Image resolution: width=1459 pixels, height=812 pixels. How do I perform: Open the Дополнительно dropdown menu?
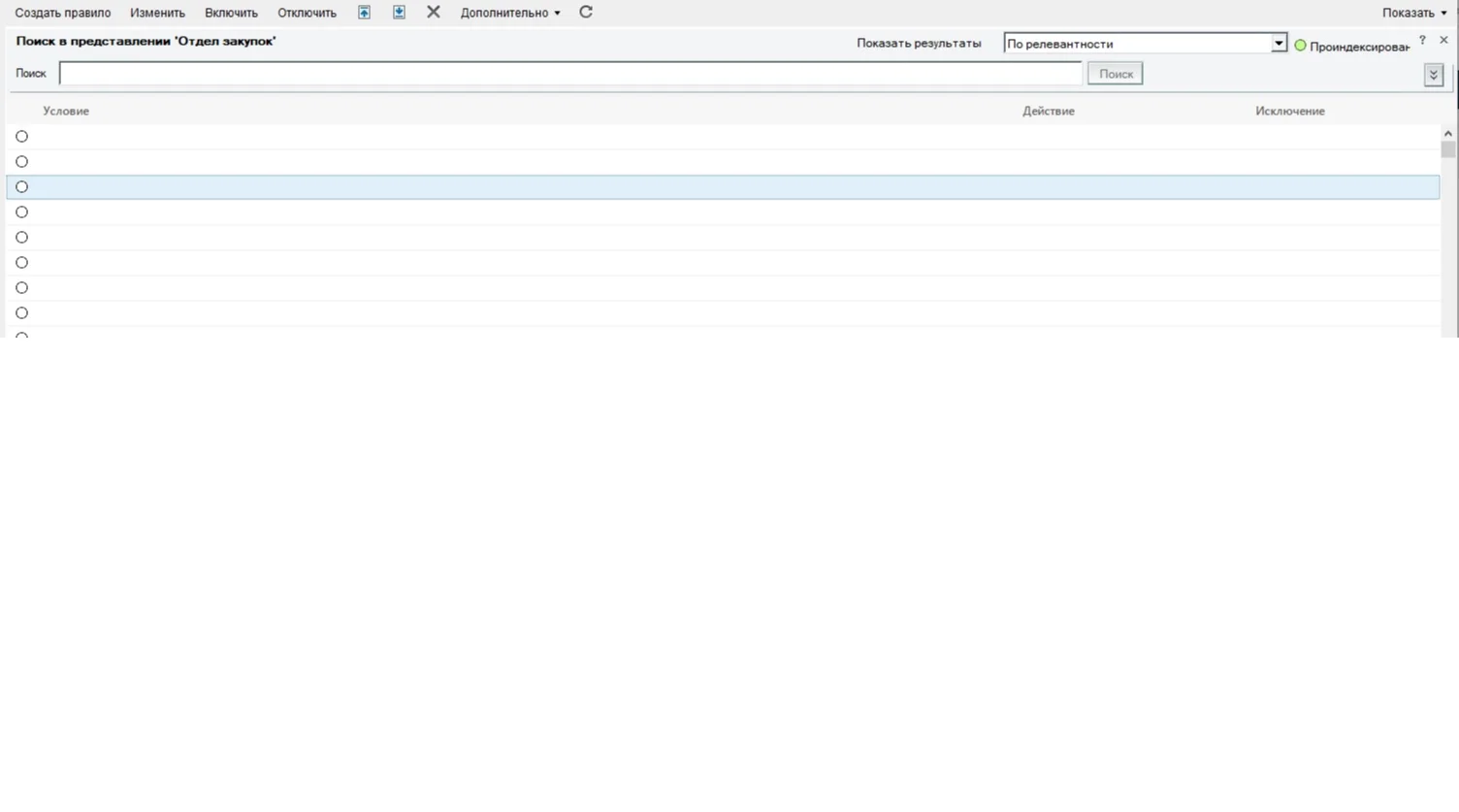[510, 13]
